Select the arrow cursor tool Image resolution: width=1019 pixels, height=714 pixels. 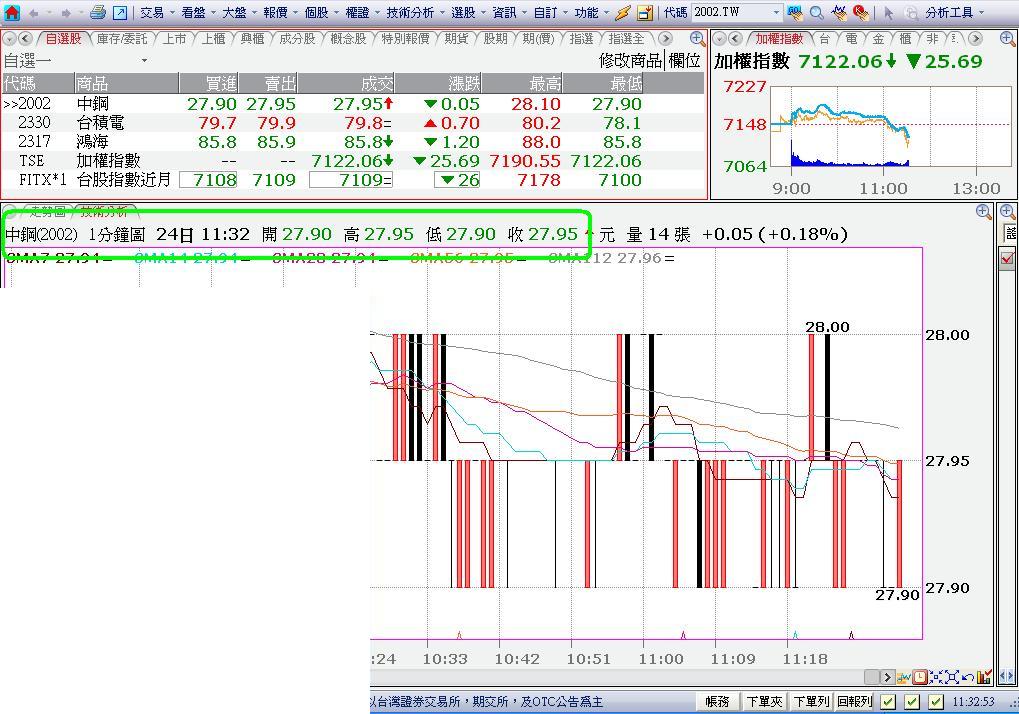(x=888, y=12)
